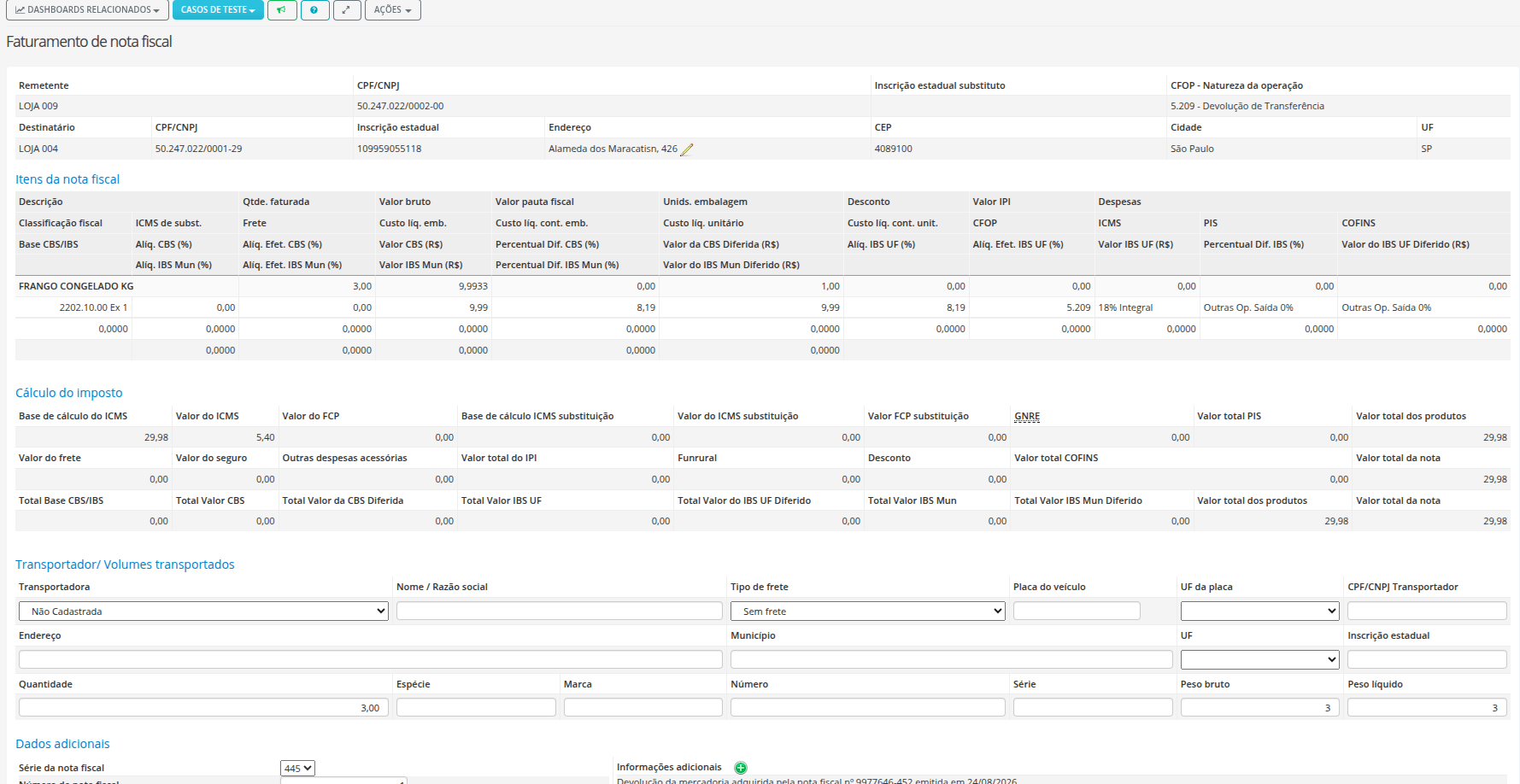Screen dimensions: 1520x784
Task: Click the destinatário name LOJA 004
Action: point(38,149)
